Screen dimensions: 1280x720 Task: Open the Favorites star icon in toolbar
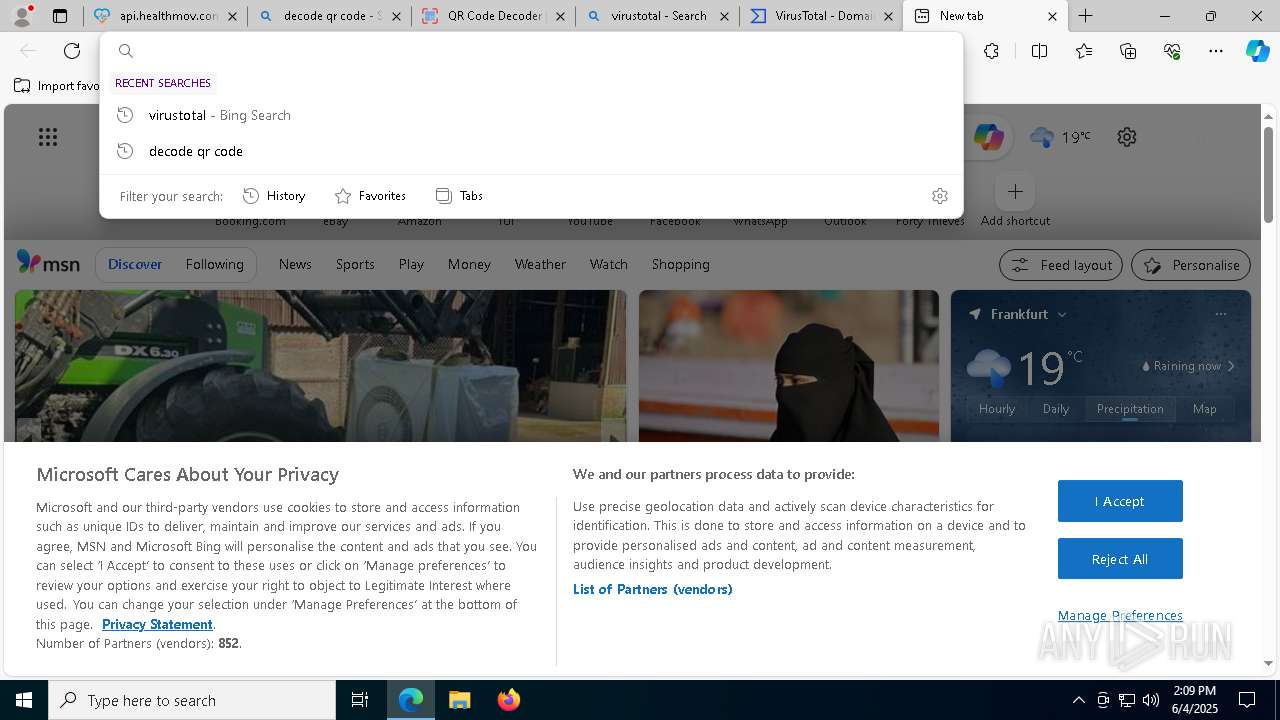pyautogui.click(x=1084, y=51)
